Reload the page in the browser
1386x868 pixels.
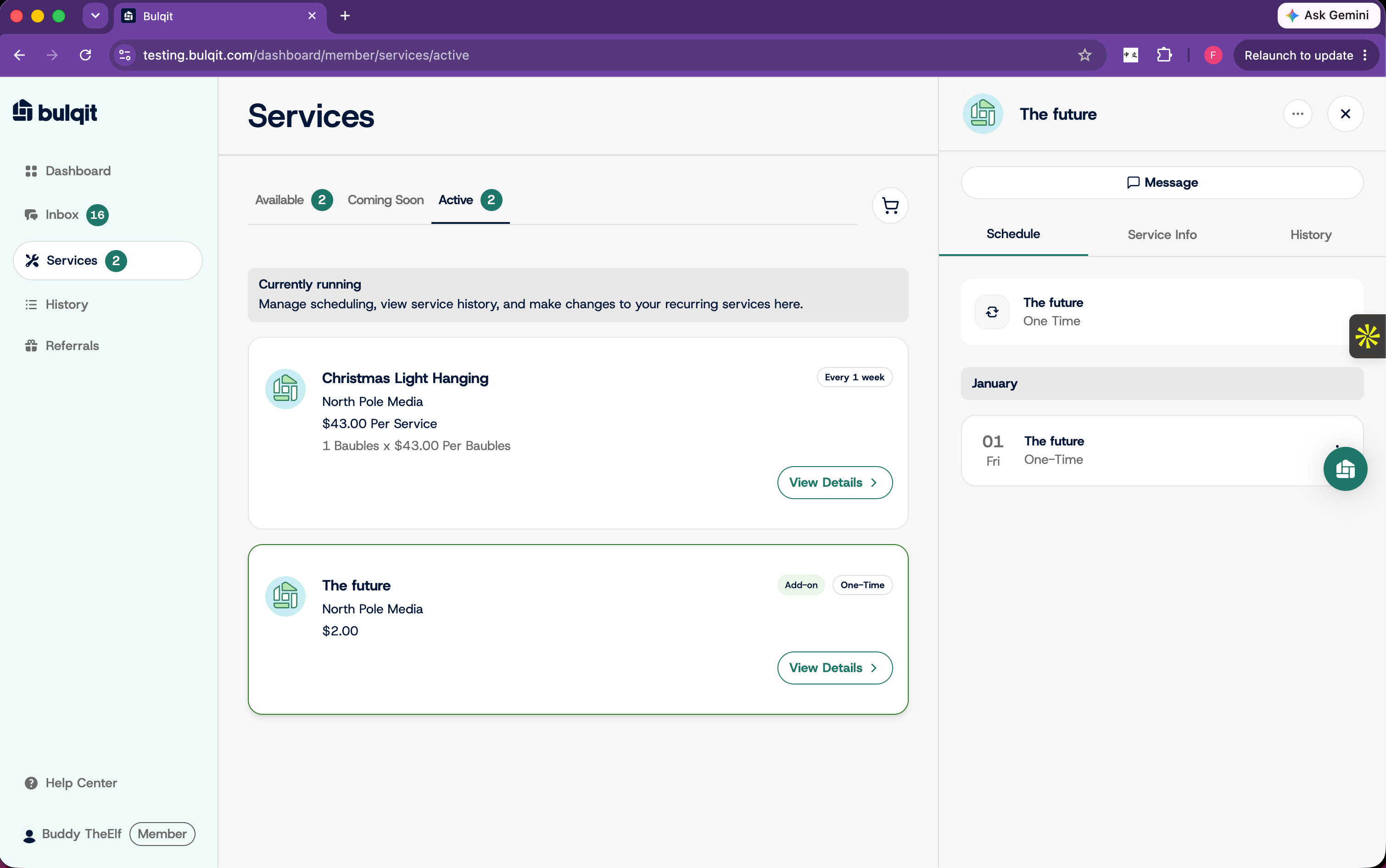coord(85,55)
